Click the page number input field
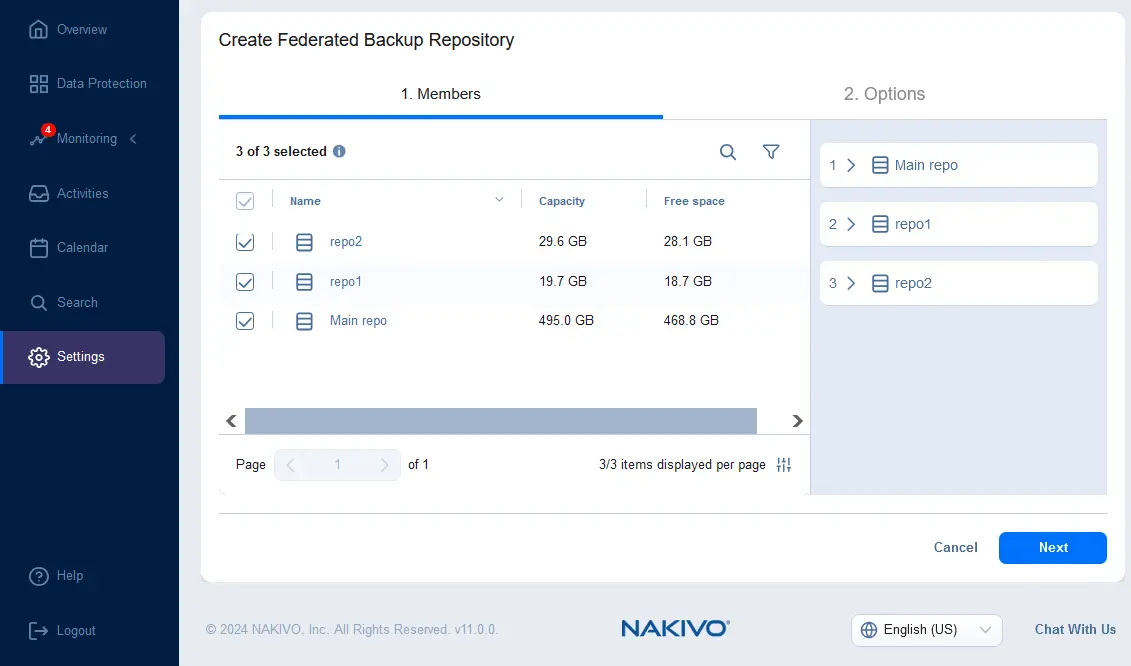The width and height of the screenshot is (1131, 666). click(x=337, y=465)
